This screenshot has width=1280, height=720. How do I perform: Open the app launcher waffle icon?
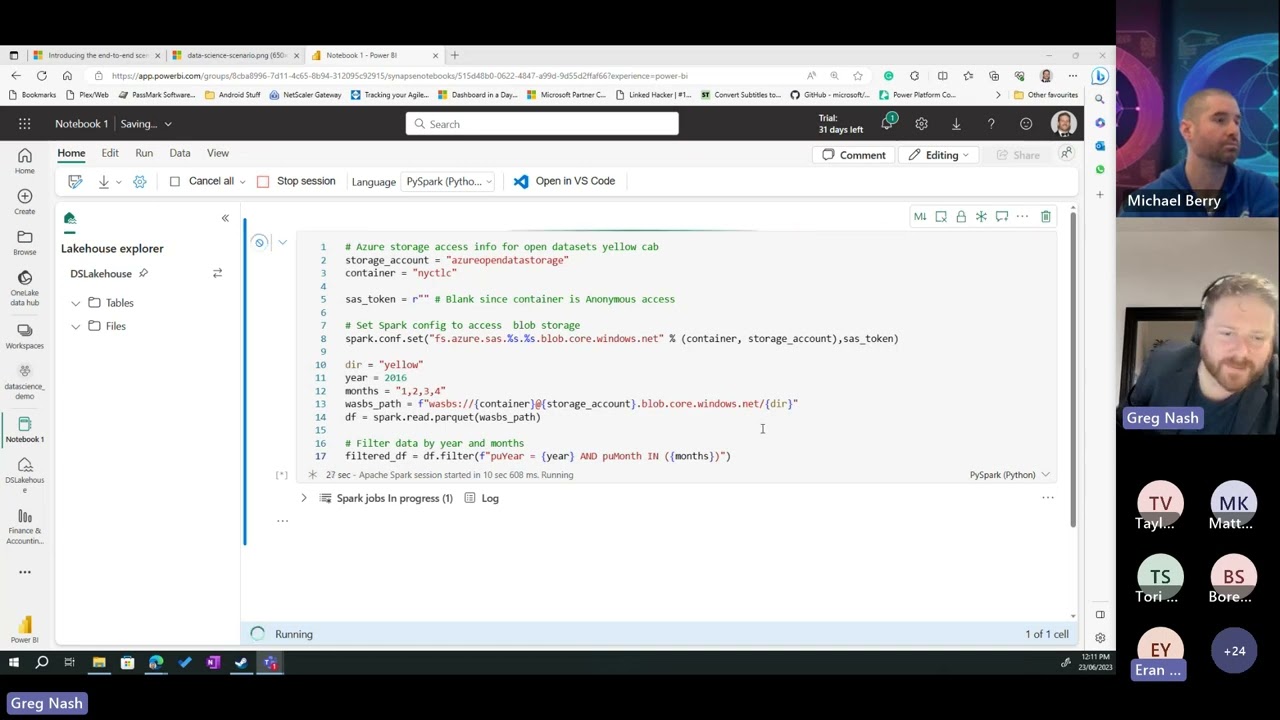24,124
